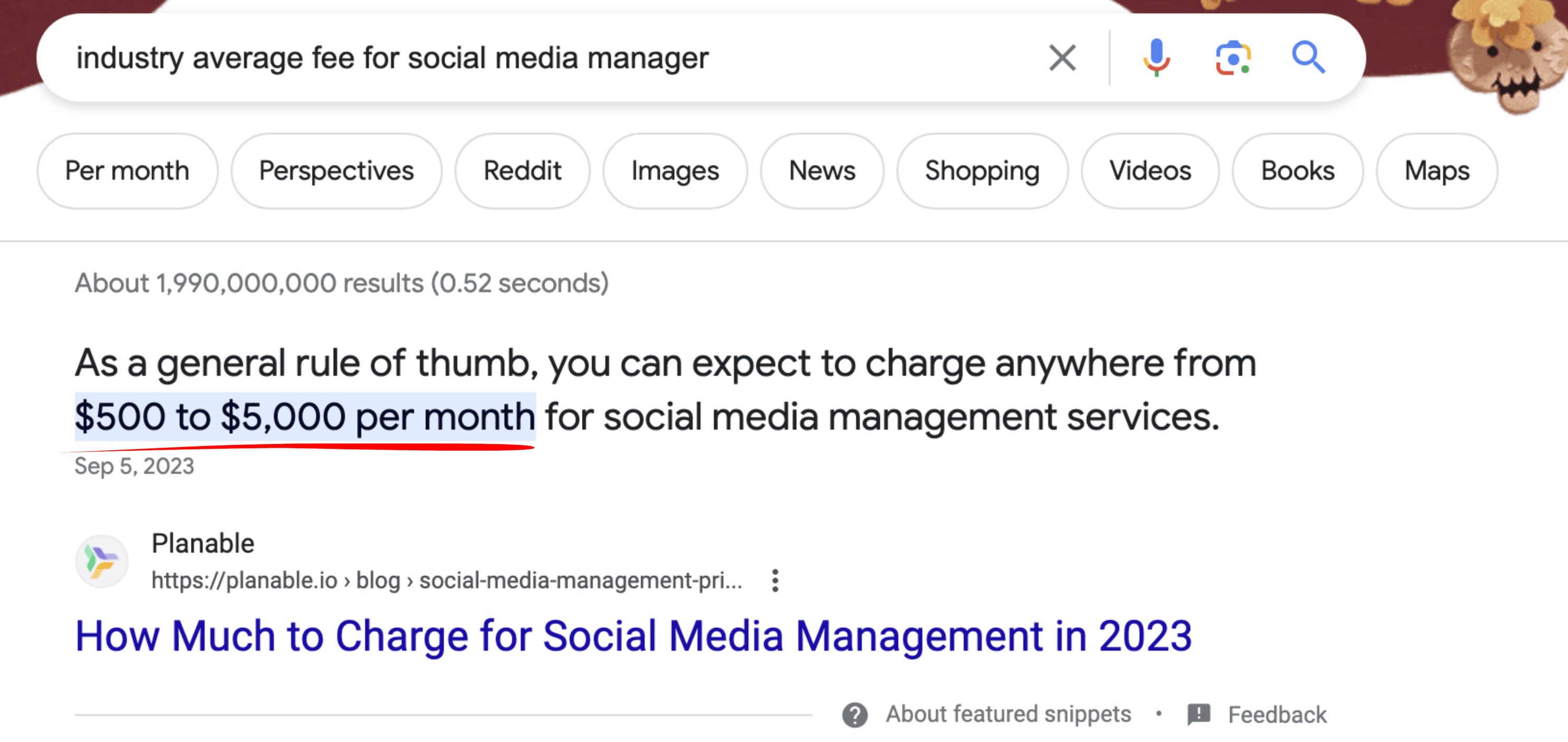1568x742 pixels.
Task: Open About featured snippets link
Action: point(1008,715)
